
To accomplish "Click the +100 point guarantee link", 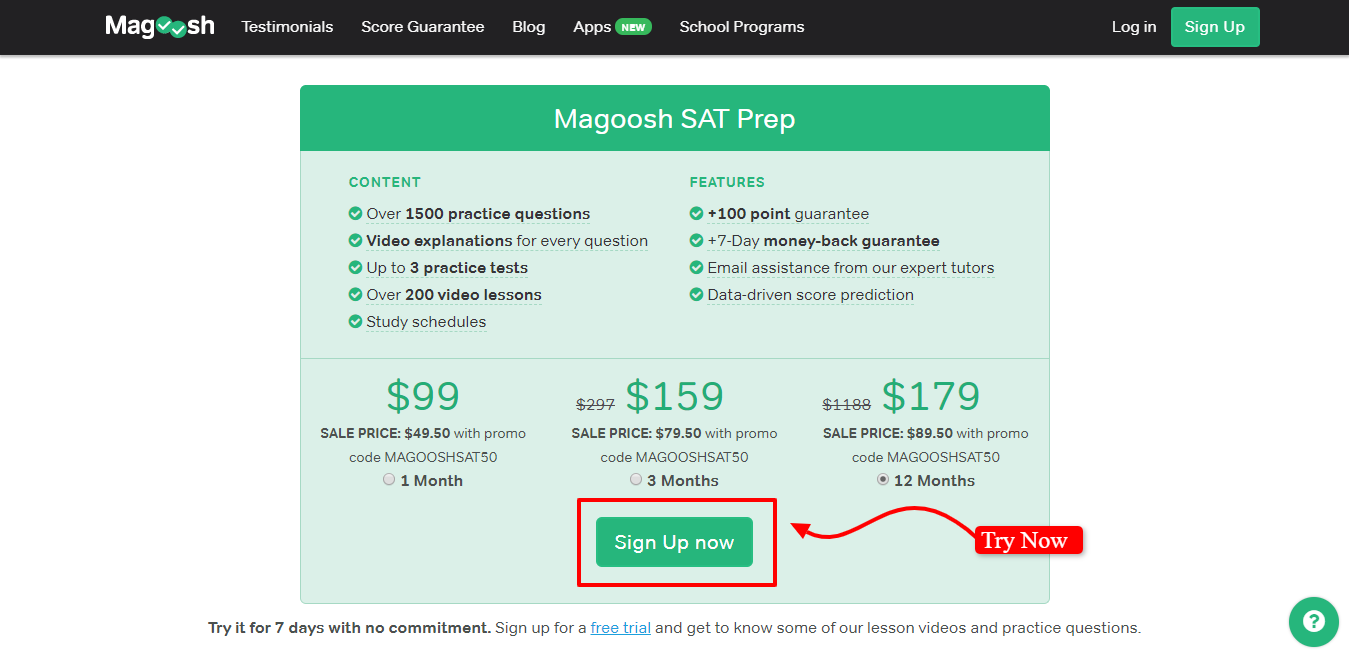I will [x=788, y=213].
